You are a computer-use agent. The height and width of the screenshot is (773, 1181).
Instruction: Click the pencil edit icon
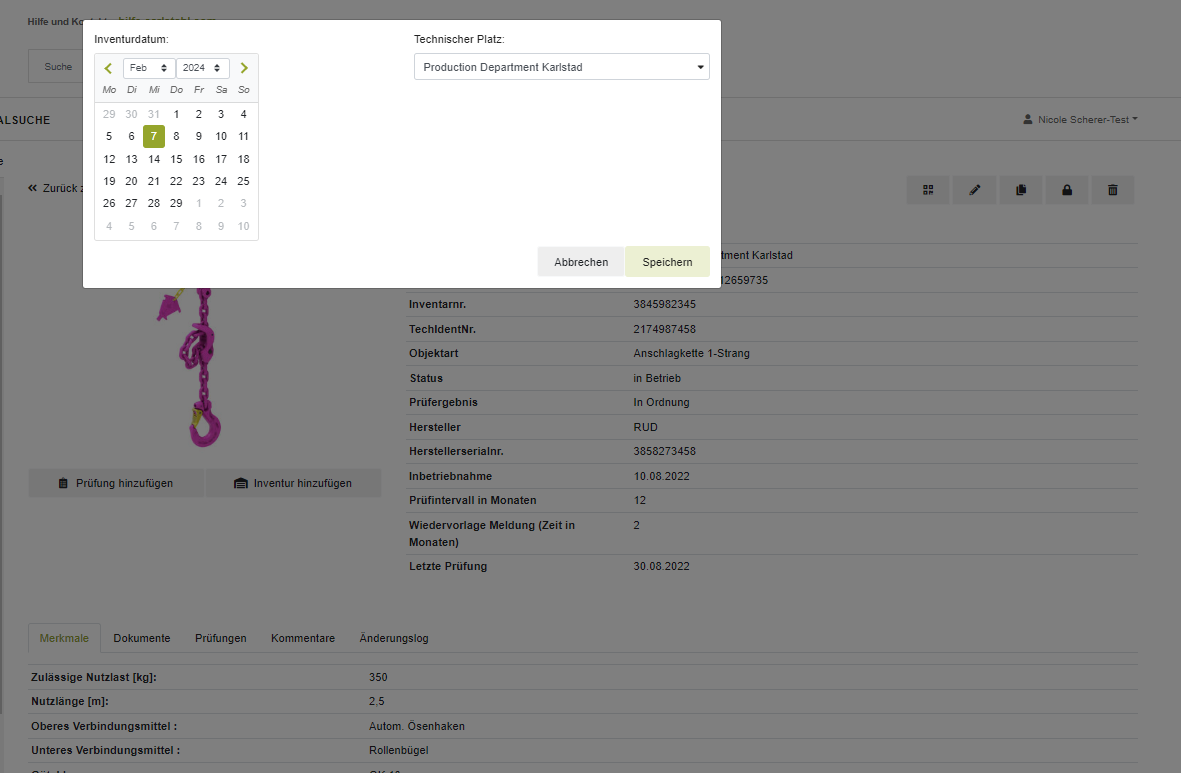(x=975, y=190)
